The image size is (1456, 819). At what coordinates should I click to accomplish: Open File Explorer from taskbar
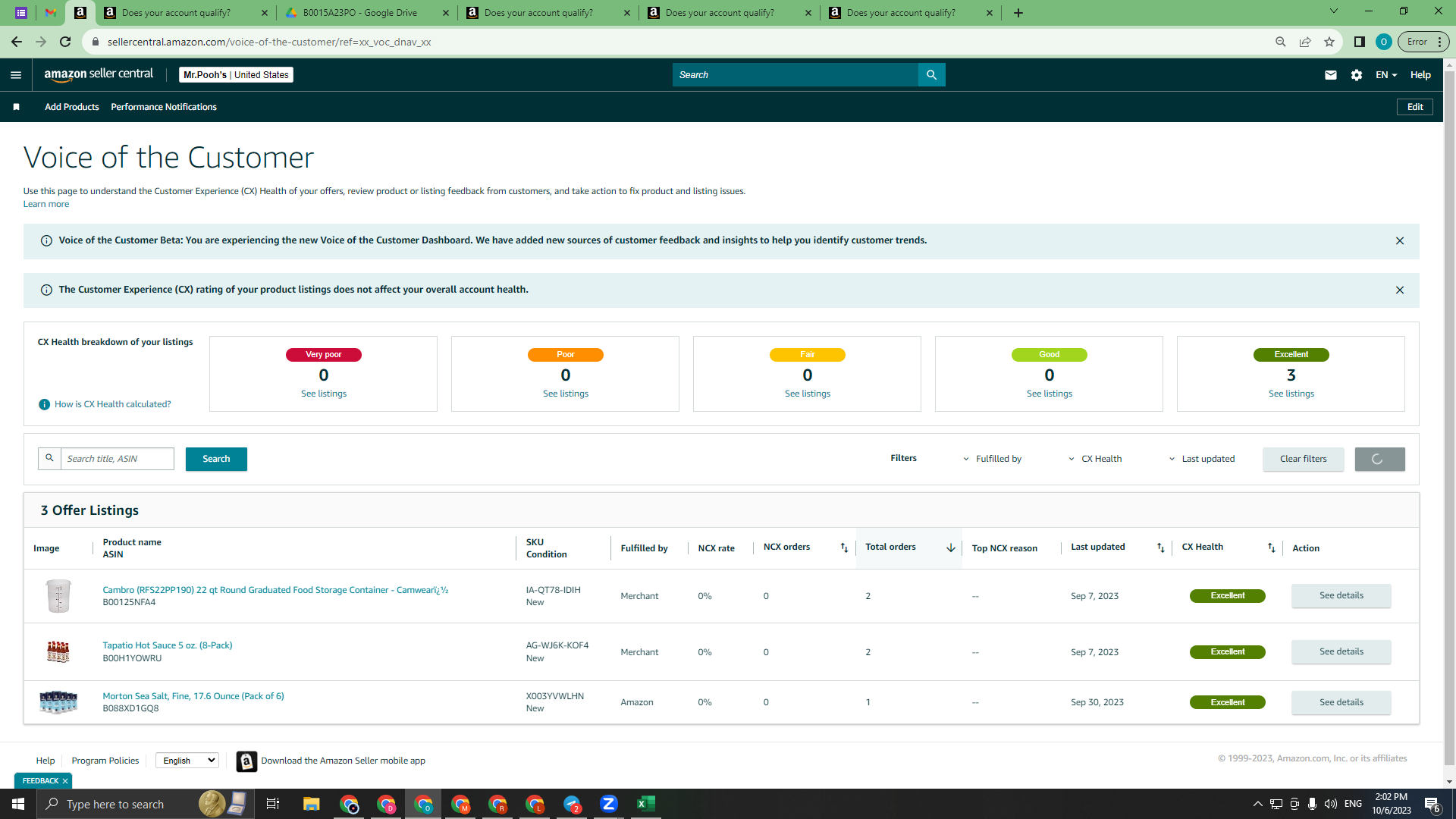point(312,804)
